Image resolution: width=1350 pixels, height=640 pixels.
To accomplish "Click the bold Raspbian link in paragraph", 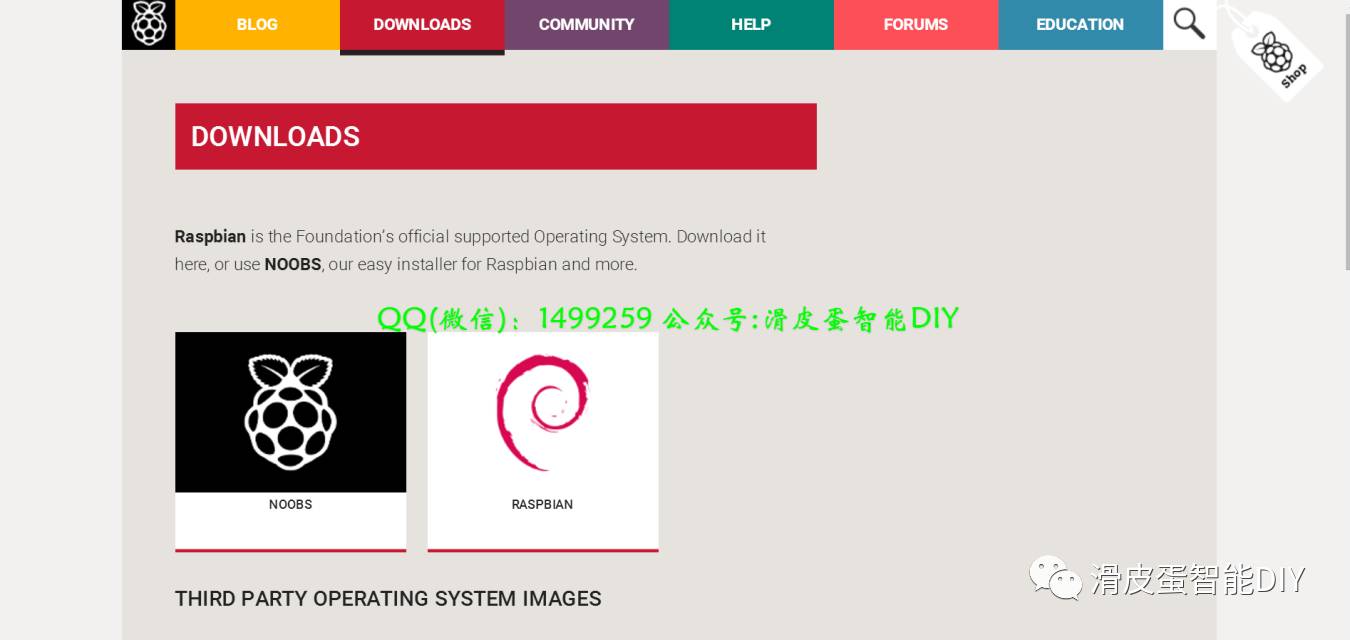I will coord(210,237).
